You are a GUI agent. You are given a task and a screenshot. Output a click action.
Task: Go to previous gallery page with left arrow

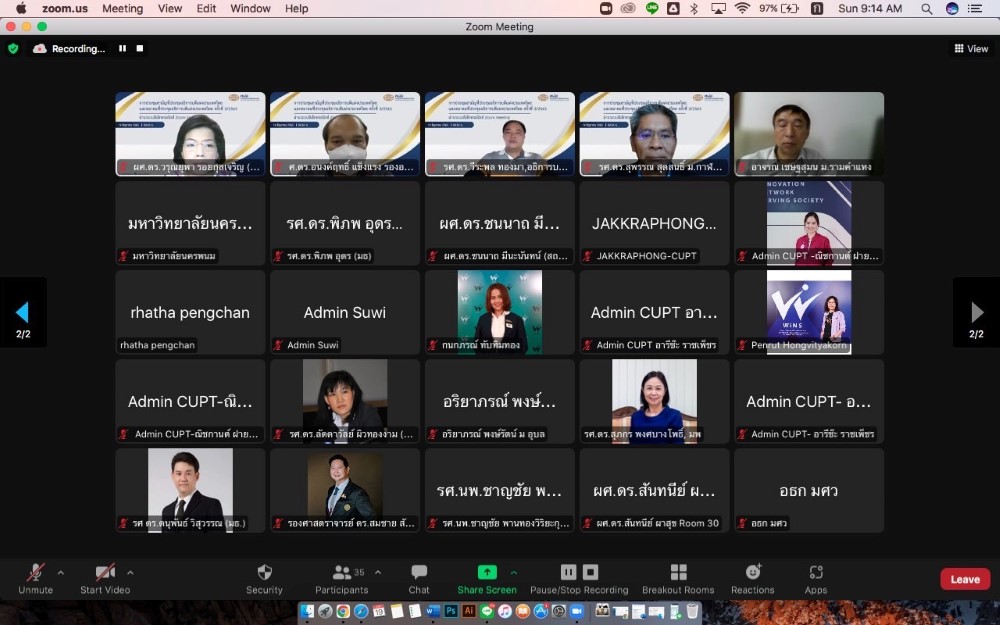tap(22, 313)
